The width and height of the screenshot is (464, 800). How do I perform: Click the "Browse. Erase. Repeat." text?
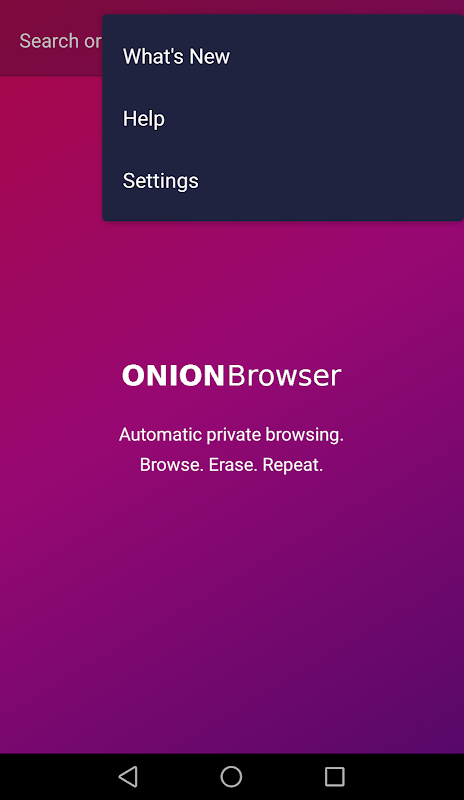pos(231,465)
